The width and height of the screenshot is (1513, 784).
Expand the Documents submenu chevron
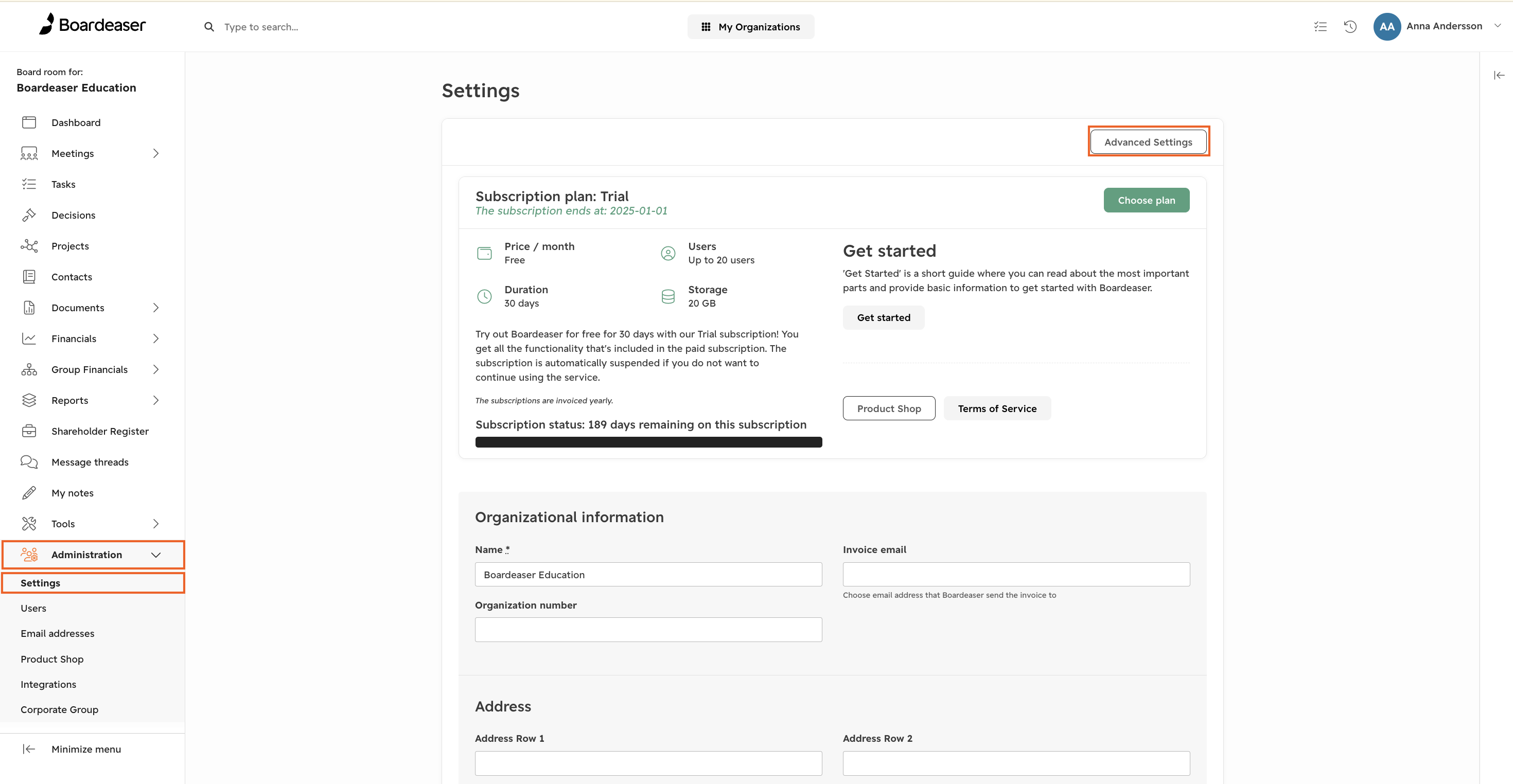point(155,308)
